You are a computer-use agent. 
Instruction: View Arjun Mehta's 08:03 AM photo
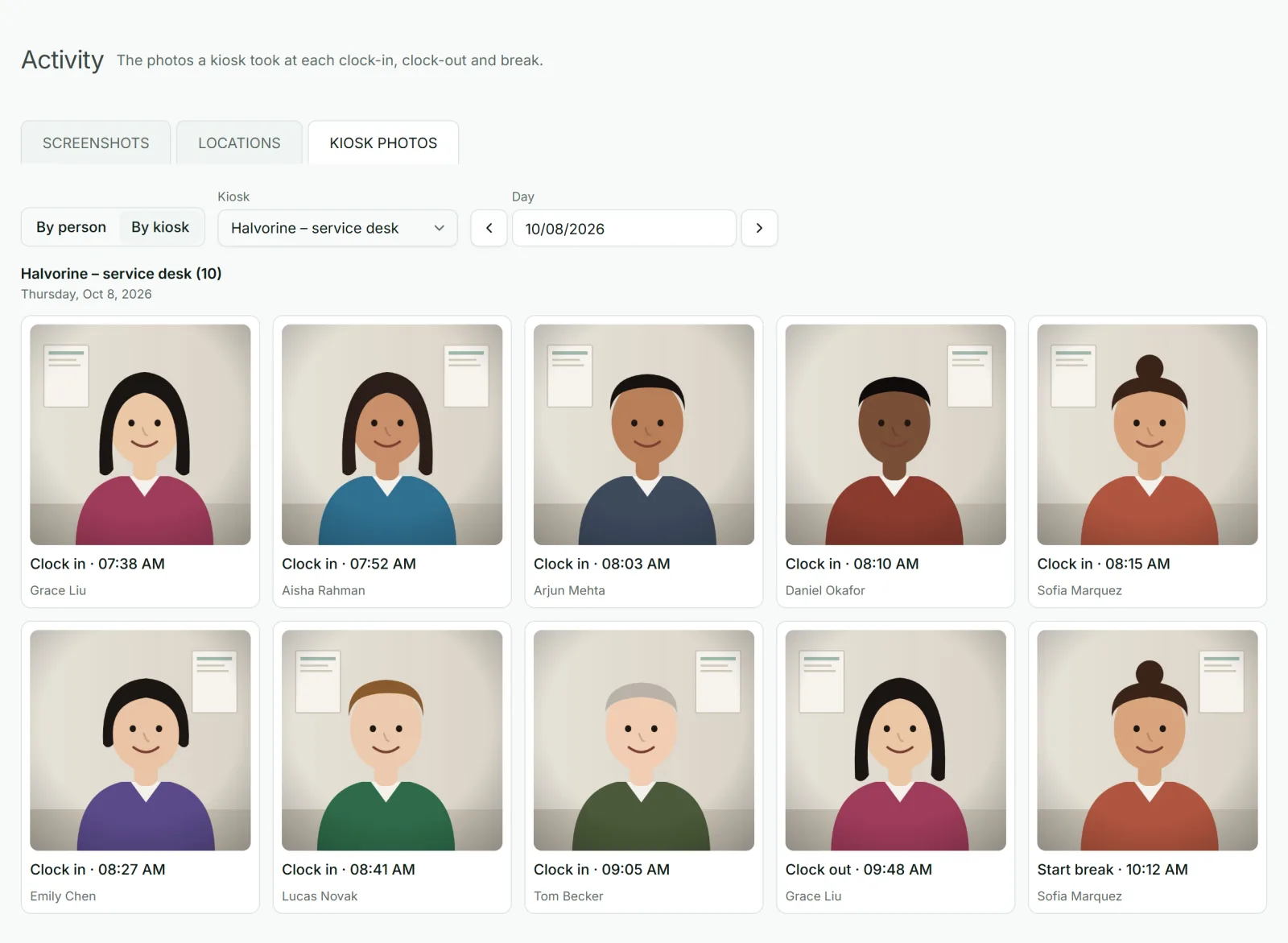click(644, 435)
